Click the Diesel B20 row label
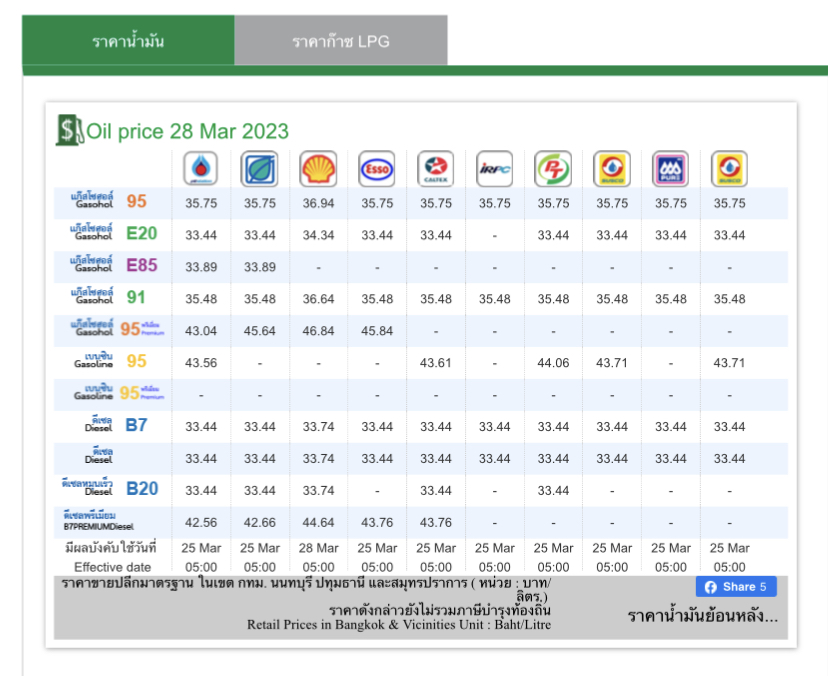This screenshot has width=828, height=676. pos(110,488)
